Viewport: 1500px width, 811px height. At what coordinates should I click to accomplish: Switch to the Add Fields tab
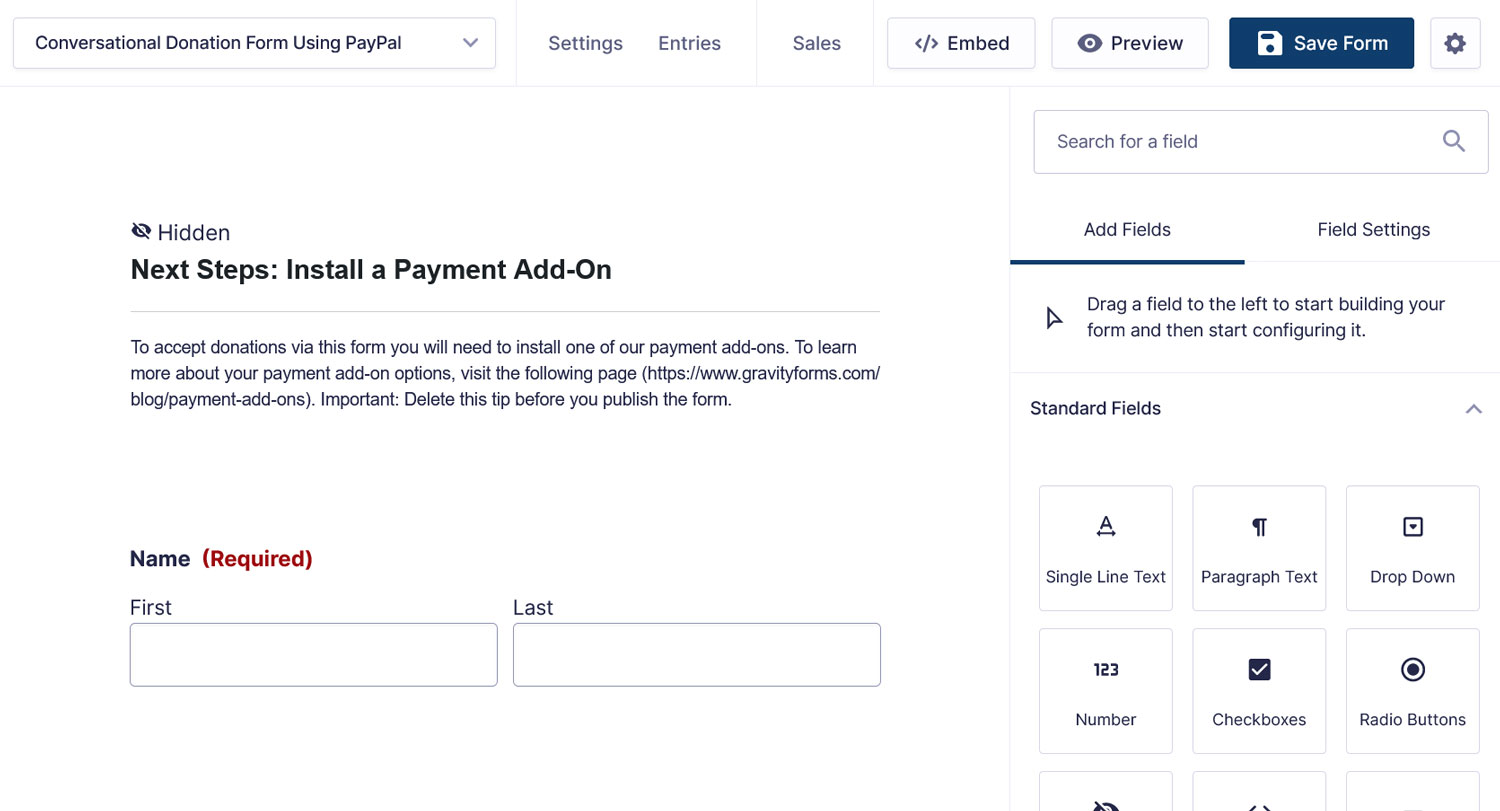point(1127,230)
